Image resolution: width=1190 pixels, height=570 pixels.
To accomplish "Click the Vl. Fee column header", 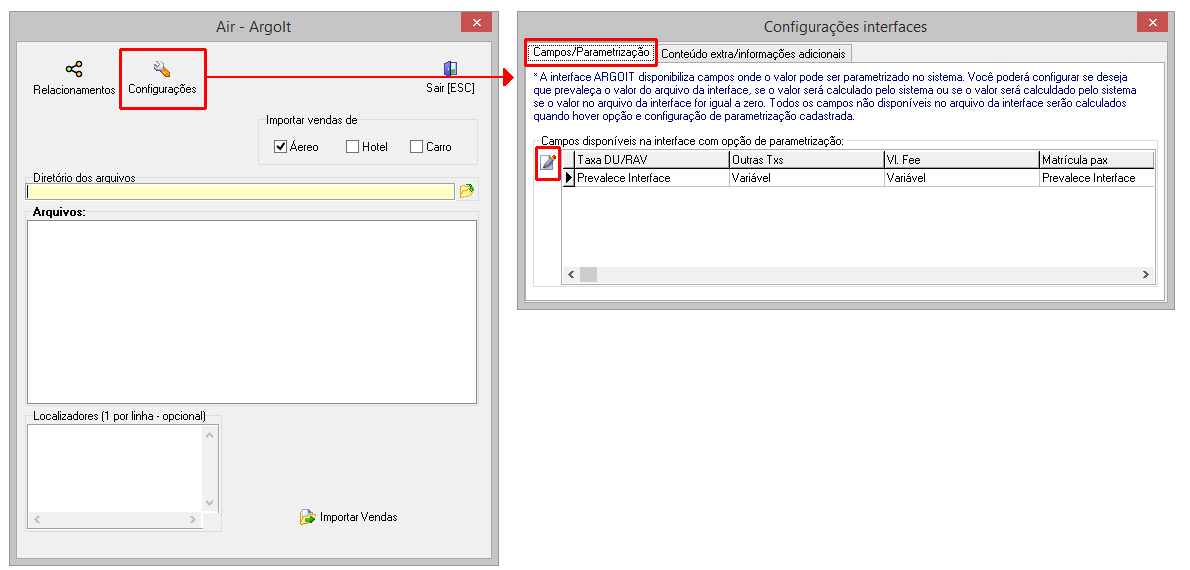I will click(x=961, y=160).
